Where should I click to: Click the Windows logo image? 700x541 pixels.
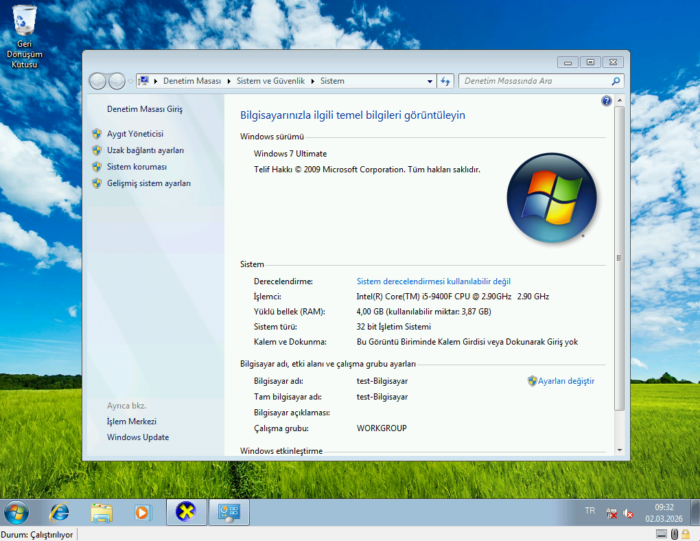(552, 198)
